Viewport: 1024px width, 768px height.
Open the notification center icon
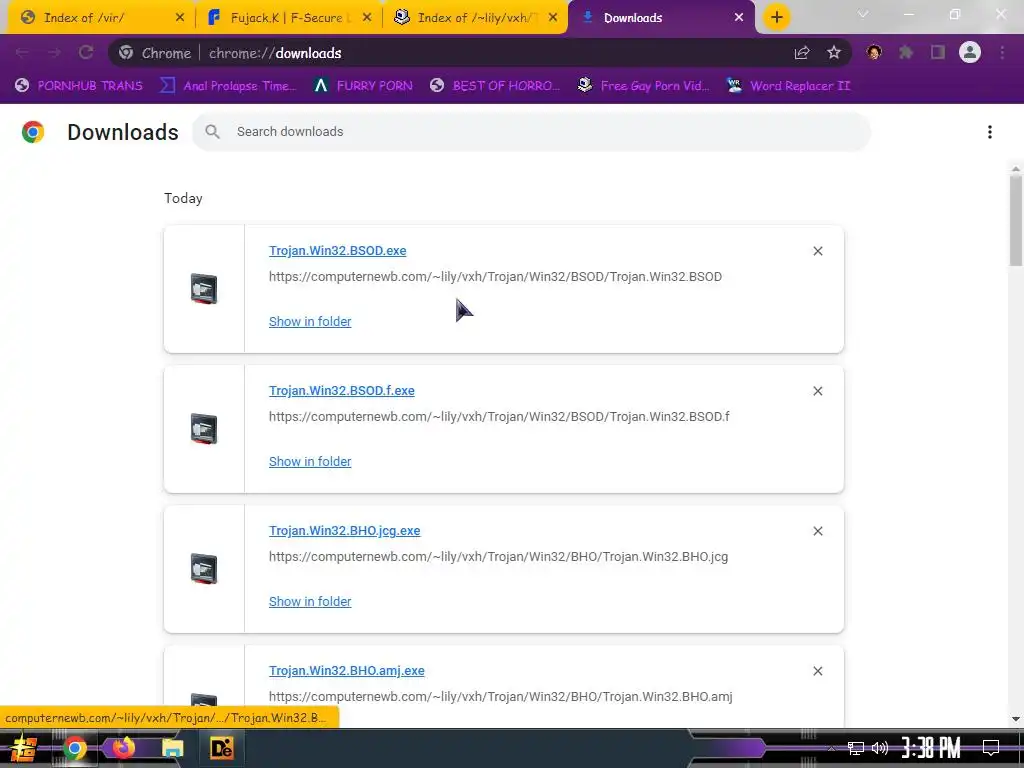[x=991, y=748]
